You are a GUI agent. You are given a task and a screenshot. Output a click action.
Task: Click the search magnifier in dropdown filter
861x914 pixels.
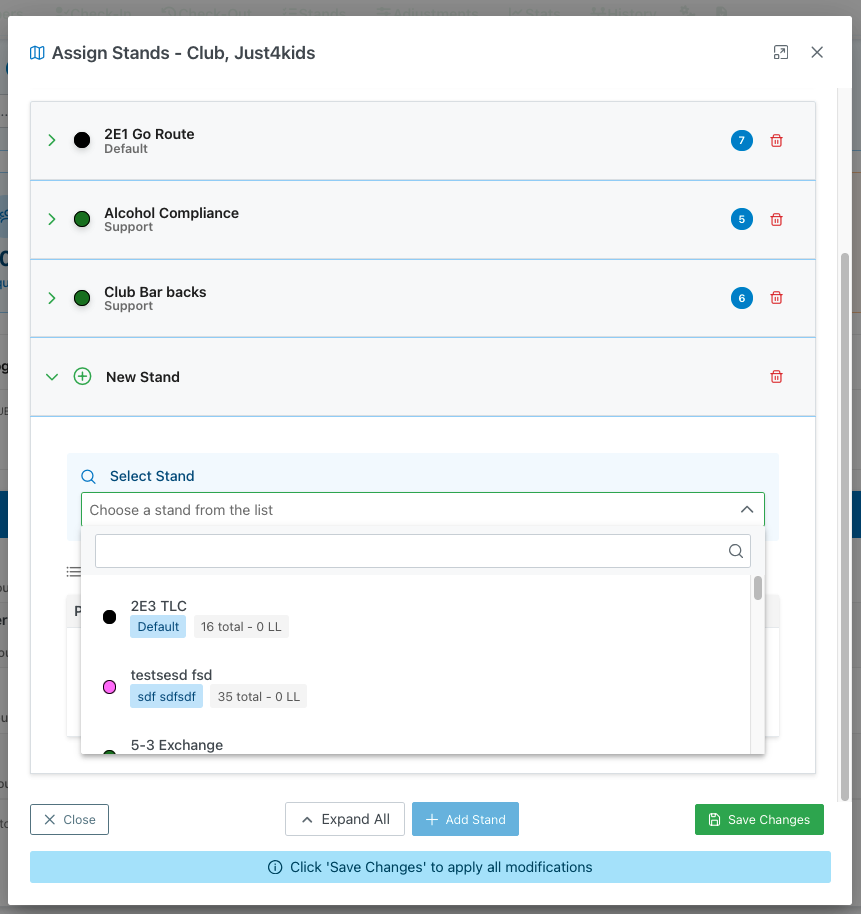click(x=736, y=551)
